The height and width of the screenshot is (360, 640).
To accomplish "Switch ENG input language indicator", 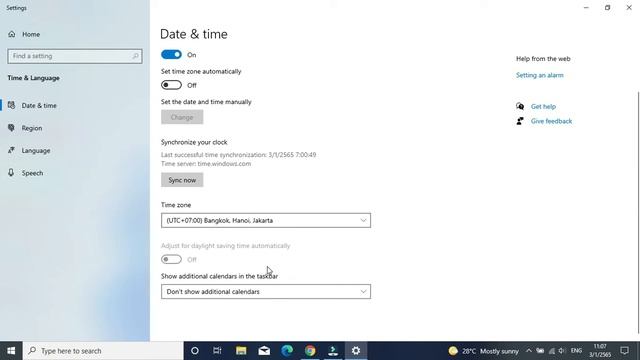I will [x=576, y=351].
